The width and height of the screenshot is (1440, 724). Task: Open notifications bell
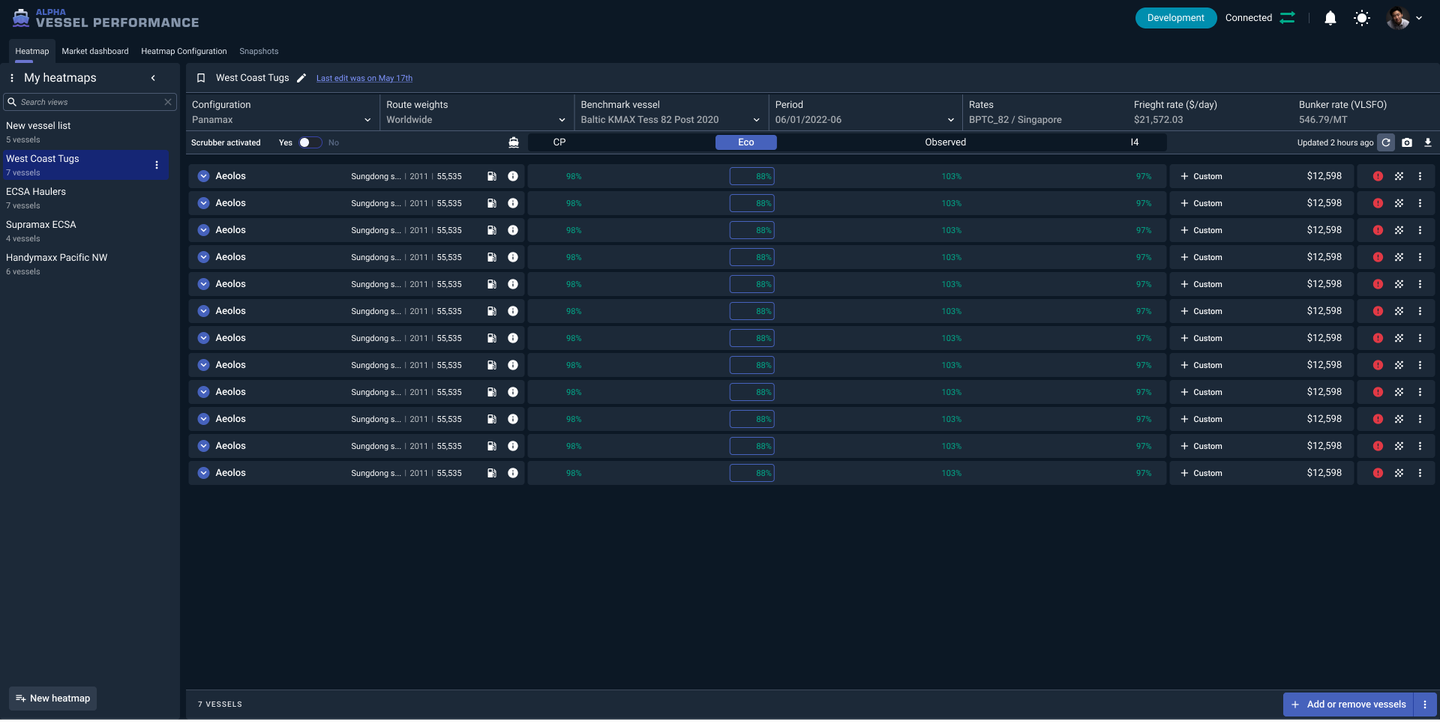click(1330, 18)
